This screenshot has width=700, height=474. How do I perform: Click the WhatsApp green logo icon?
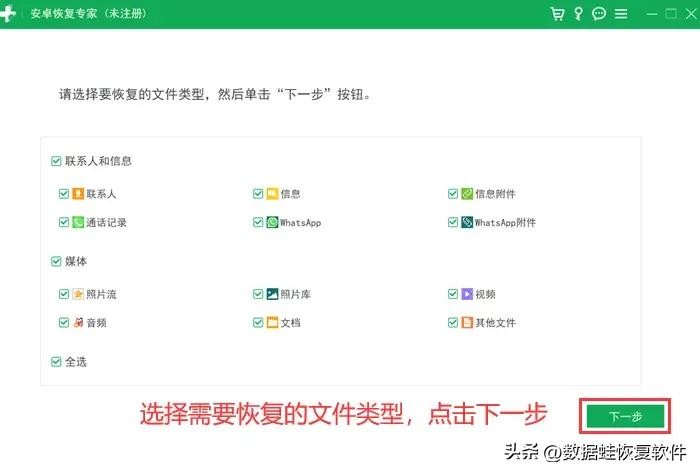[x=272, y=222]
